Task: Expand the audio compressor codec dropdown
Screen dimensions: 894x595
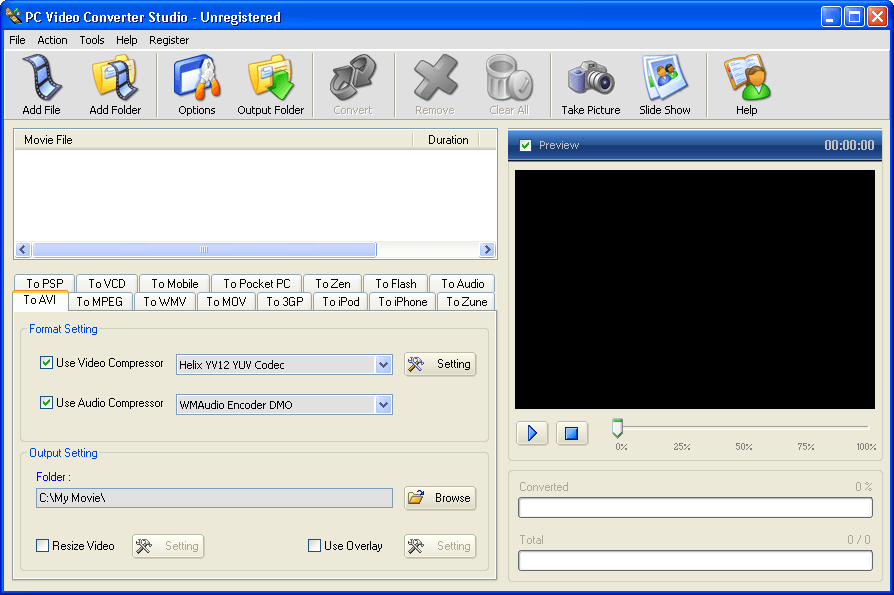Action: (x=383, y=405)
